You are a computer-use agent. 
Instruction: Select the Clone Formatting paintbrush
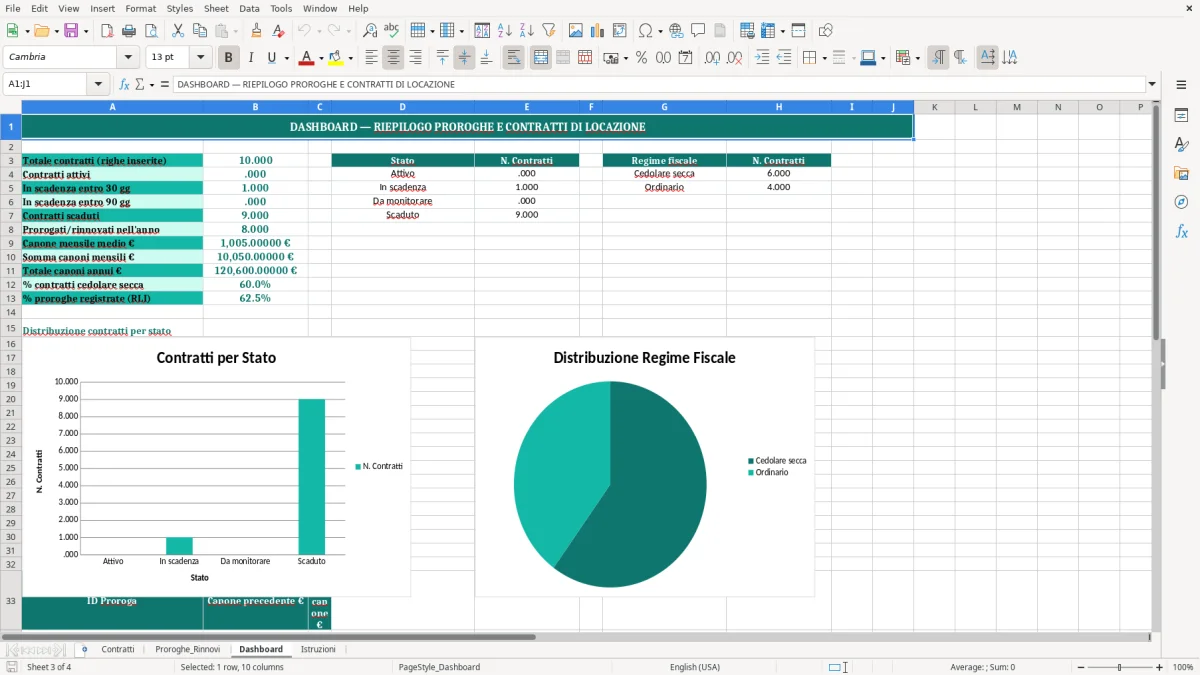(257, 31)
